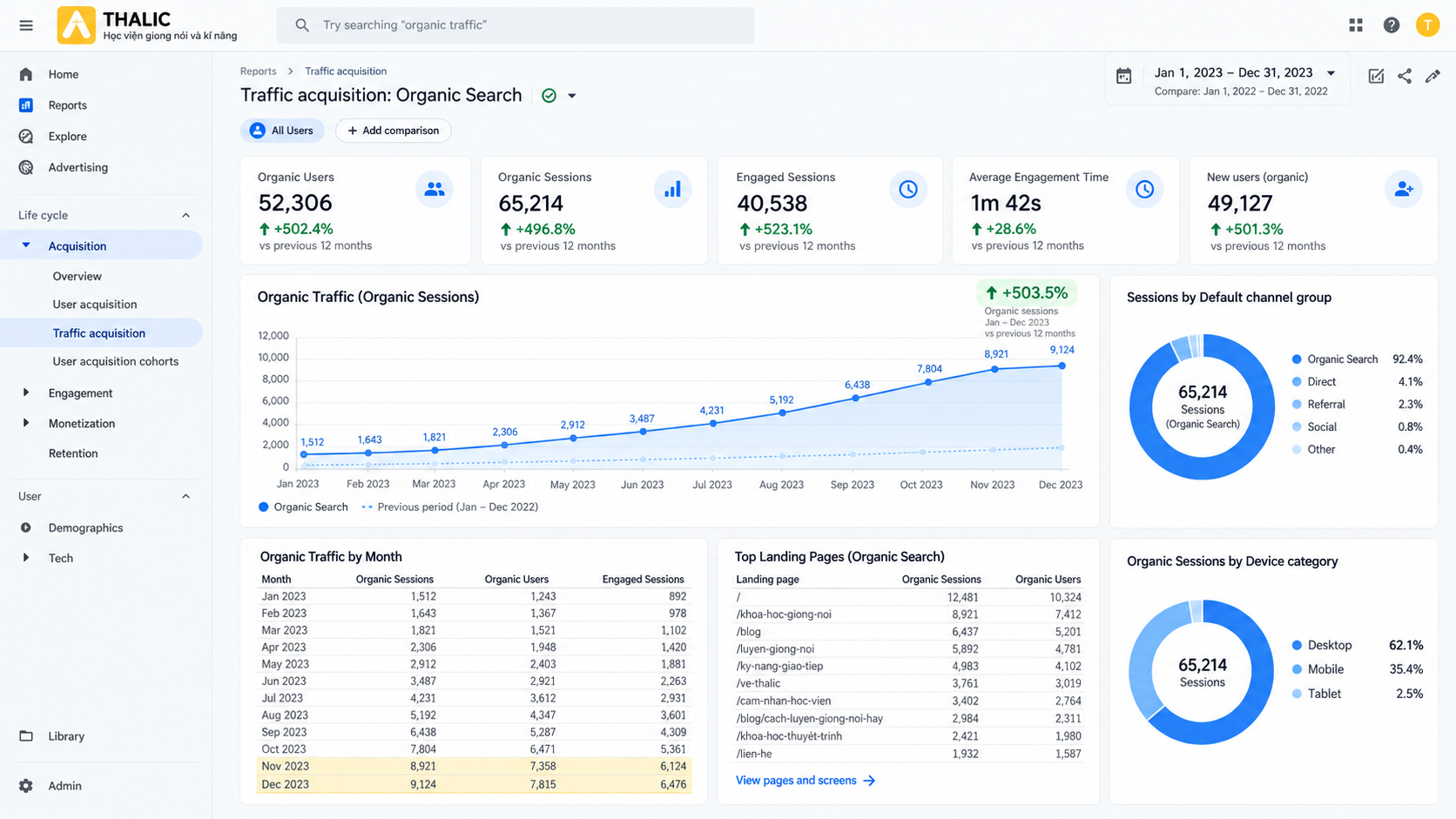Click Organic Search channel legend dot

(1297, 359)
